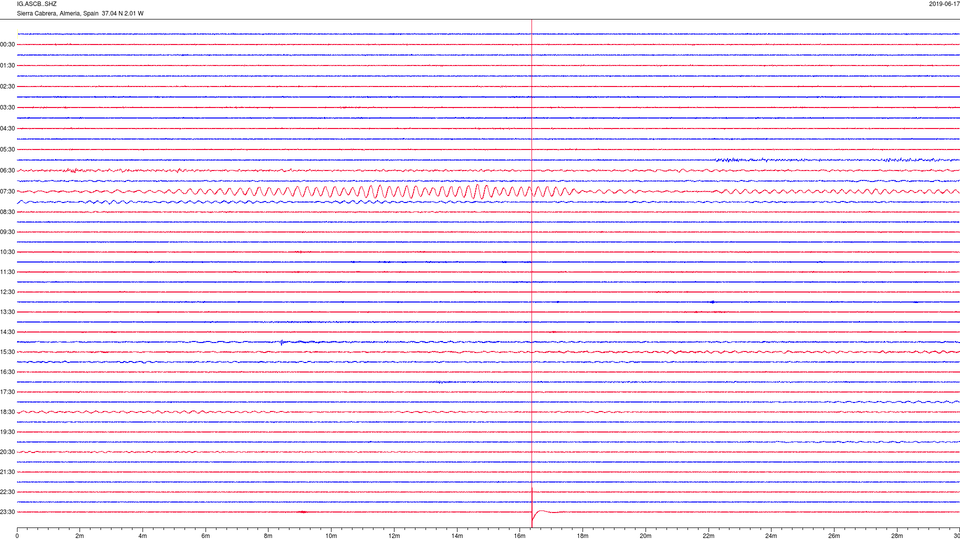Select the 03:30 trace time label

[7, 108]
